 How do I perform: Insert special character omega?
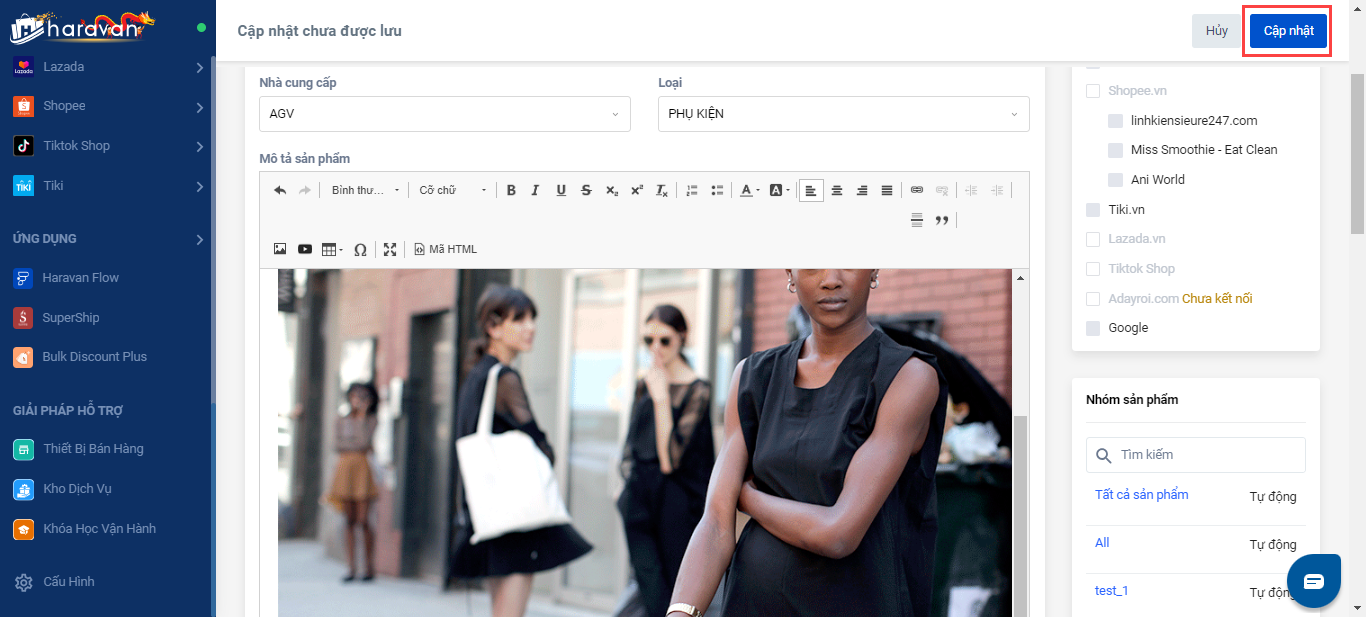(x=360, y=249)
